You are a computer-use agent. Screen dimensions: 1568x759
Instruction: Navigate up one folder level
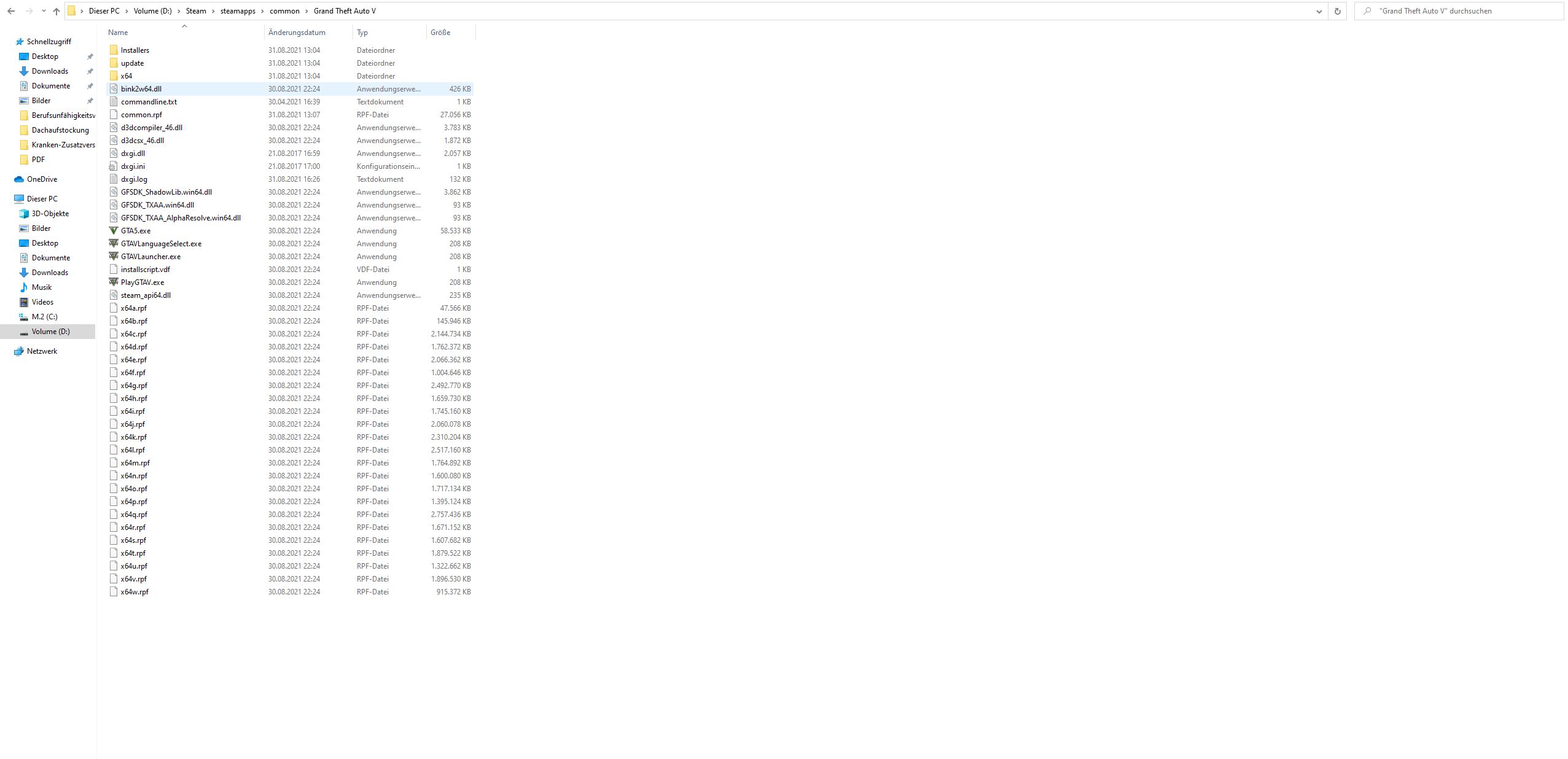(x=56, y=10)
